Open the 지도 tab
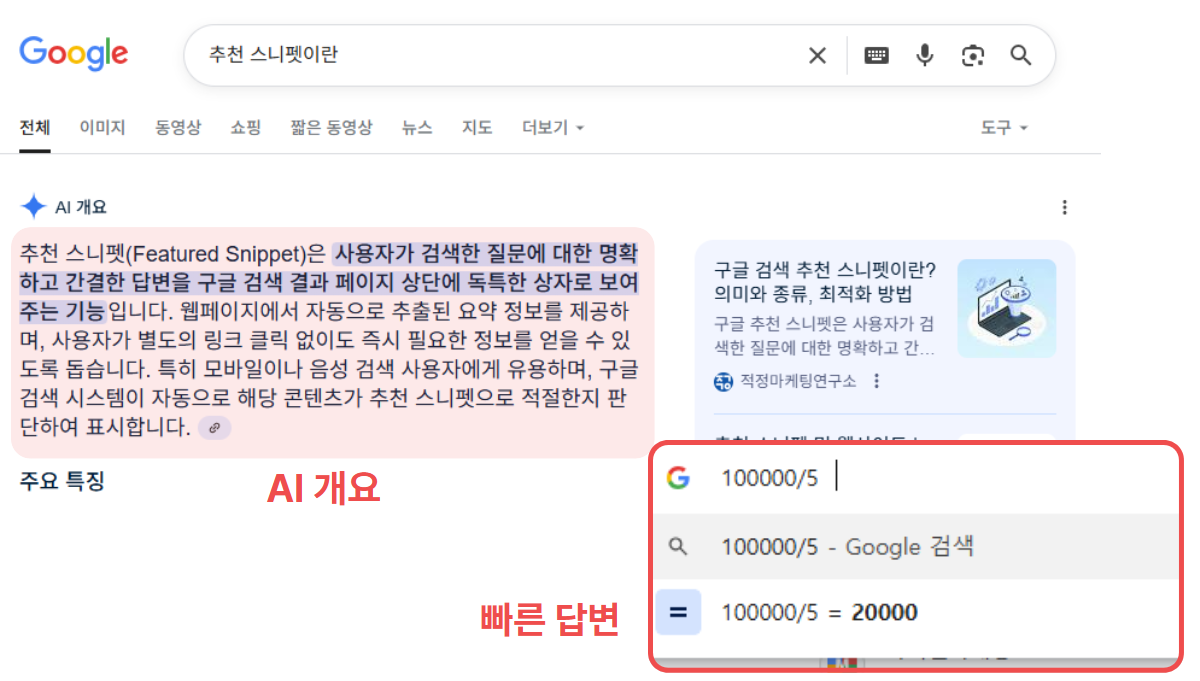Screen dimensions: 1200x681 [x=477, y=128]
